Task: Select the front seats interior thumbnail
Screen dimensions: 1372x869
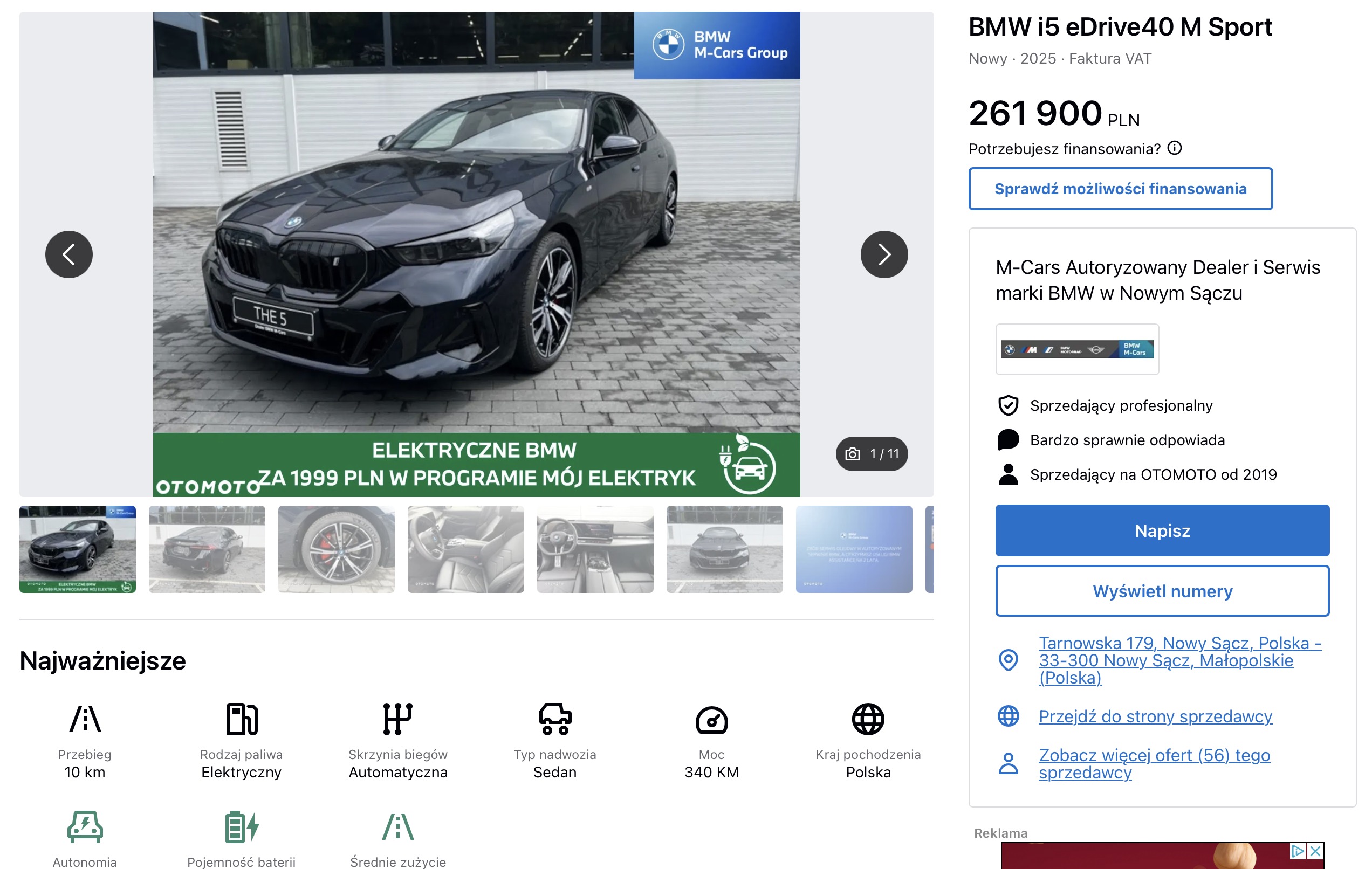Action: tap(465, 549)
